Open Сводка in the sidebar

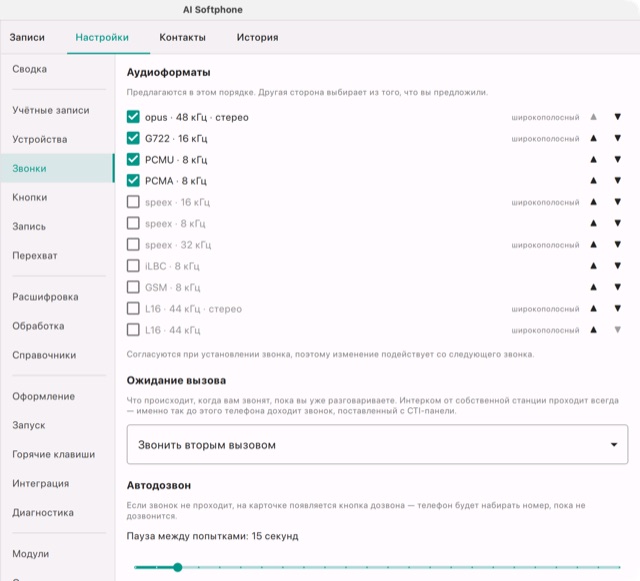click(x=29, y=69)
